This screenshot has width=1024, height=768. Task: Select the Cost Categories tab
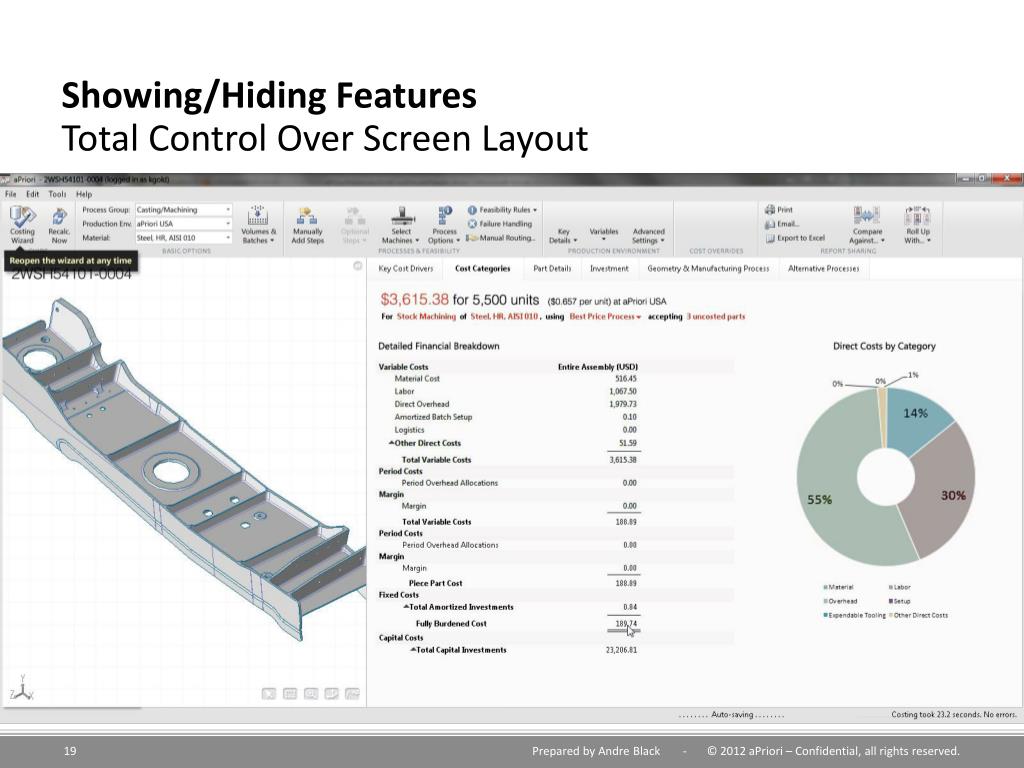pos(483,268)
